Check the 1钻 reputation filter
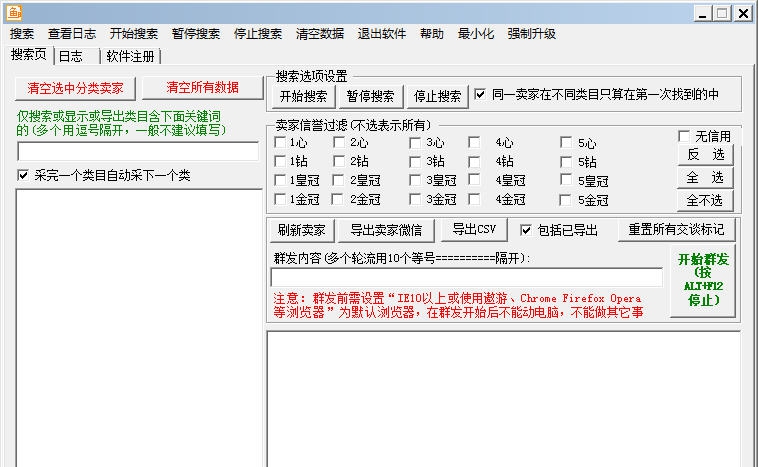 click(280, 161)
